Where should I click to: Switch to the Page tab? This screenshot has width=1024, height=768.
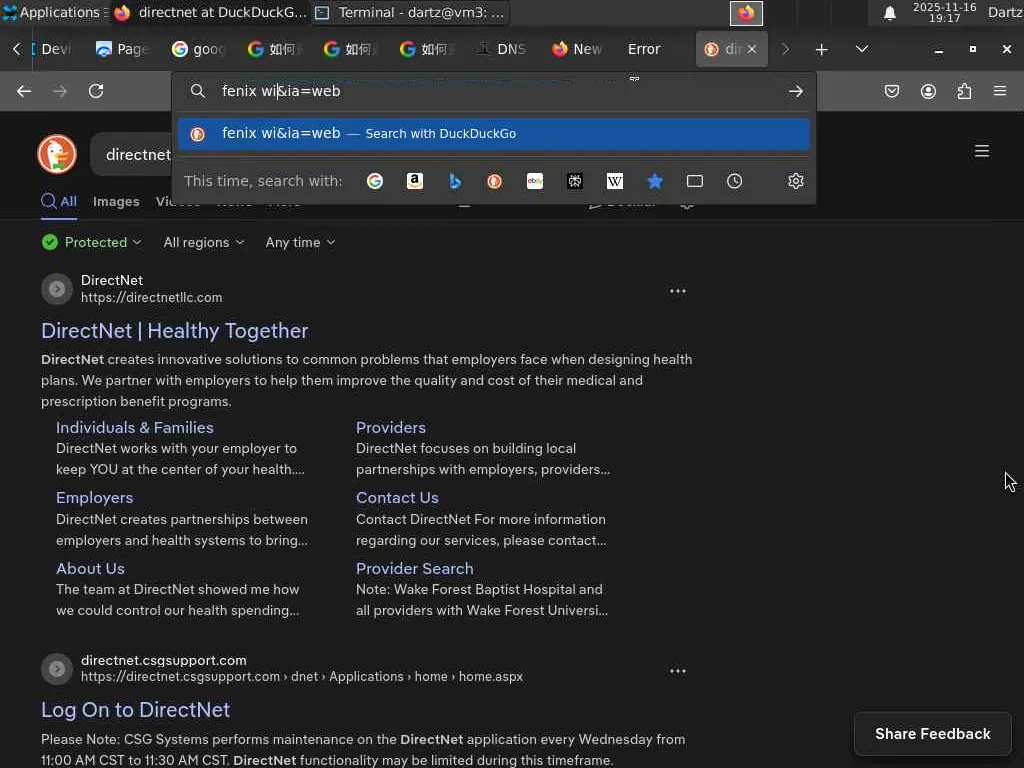pyautogui.click(x=122, y=49)
